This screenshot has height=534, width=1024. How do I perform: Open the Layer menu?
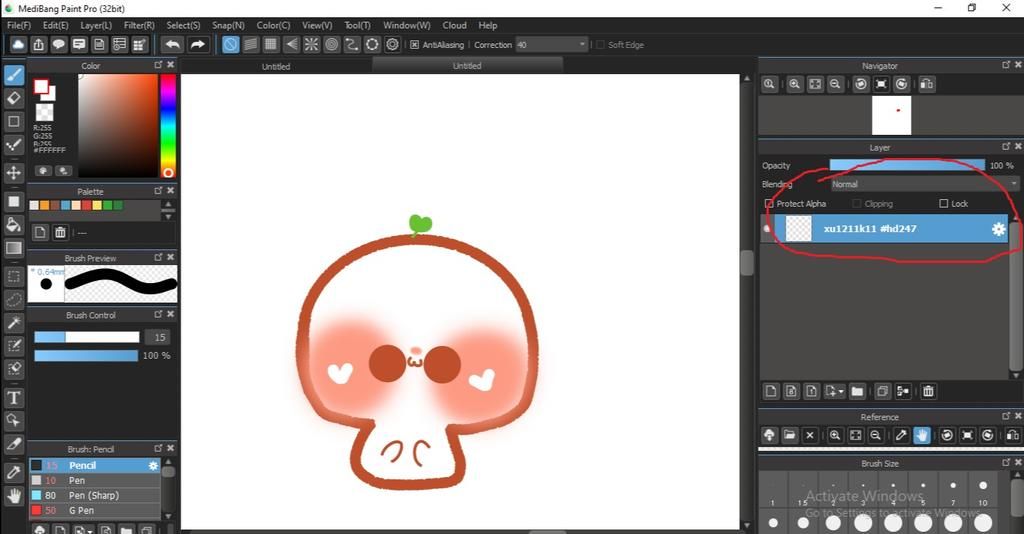pyautogui.click(x=96, y=25)
